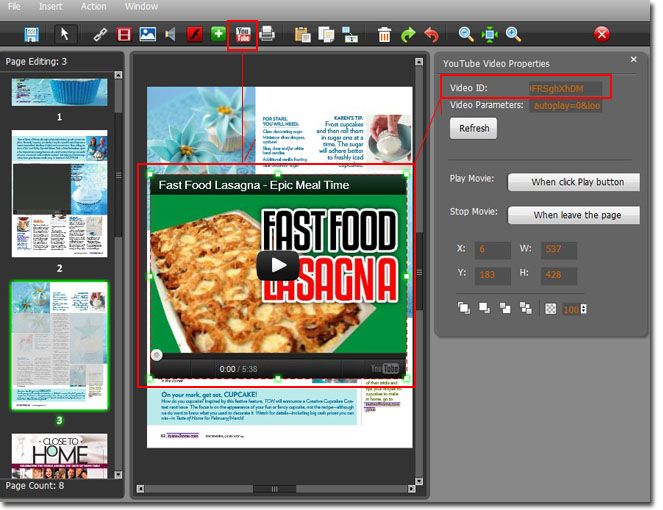663x510 pixels.
Task: Click the Video ID input field
Action: (565, 89)
